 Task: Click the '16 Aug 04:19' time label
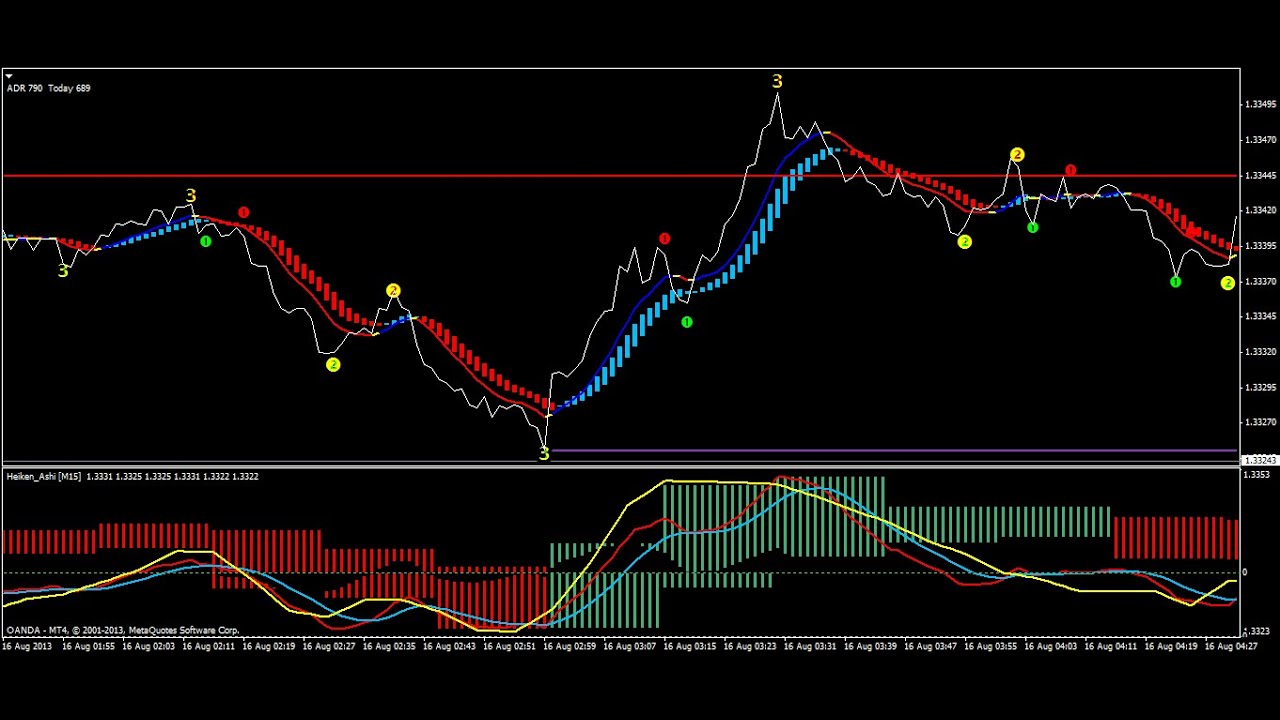[x=1171, y=647]
